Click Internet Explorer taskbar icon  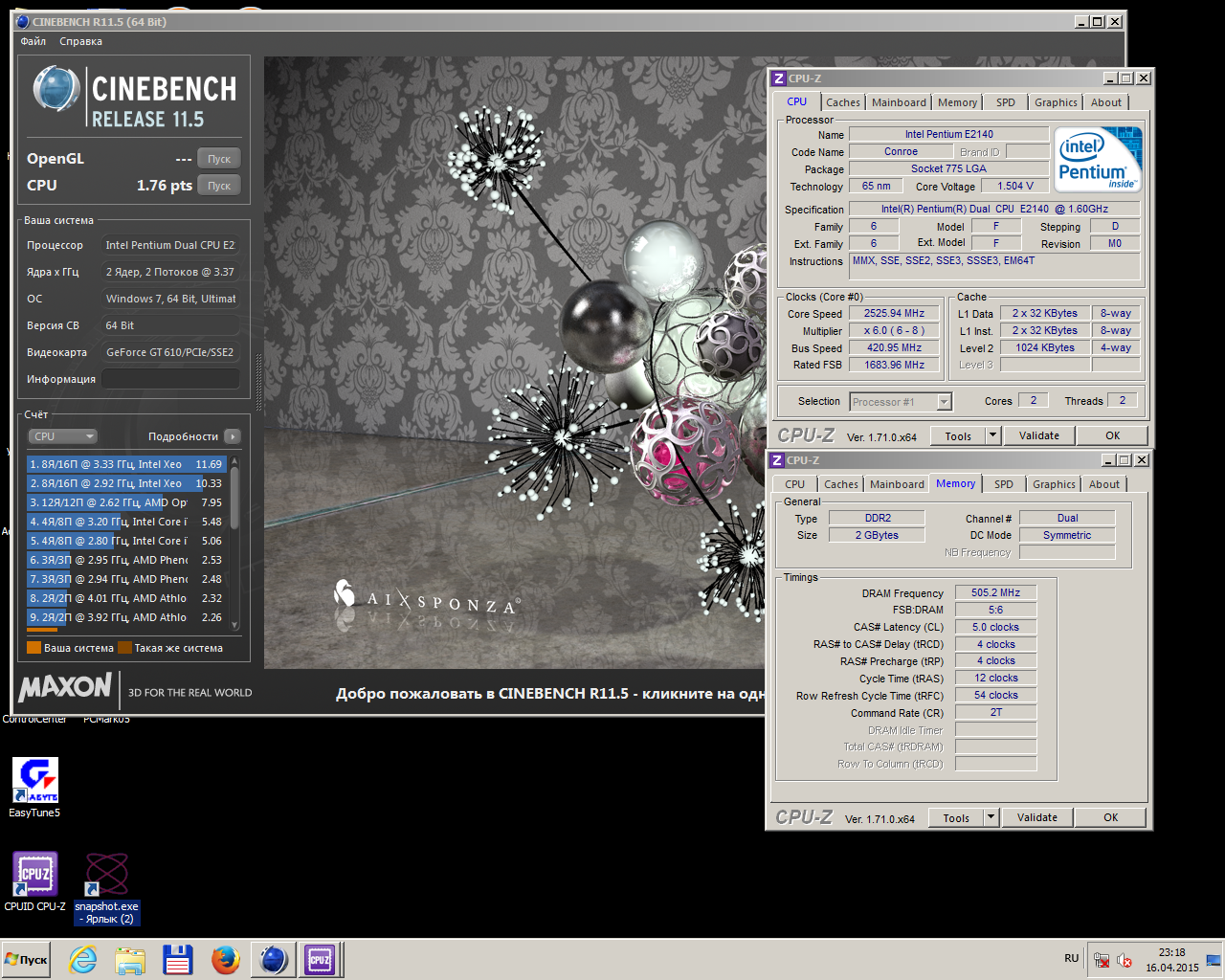83,959
